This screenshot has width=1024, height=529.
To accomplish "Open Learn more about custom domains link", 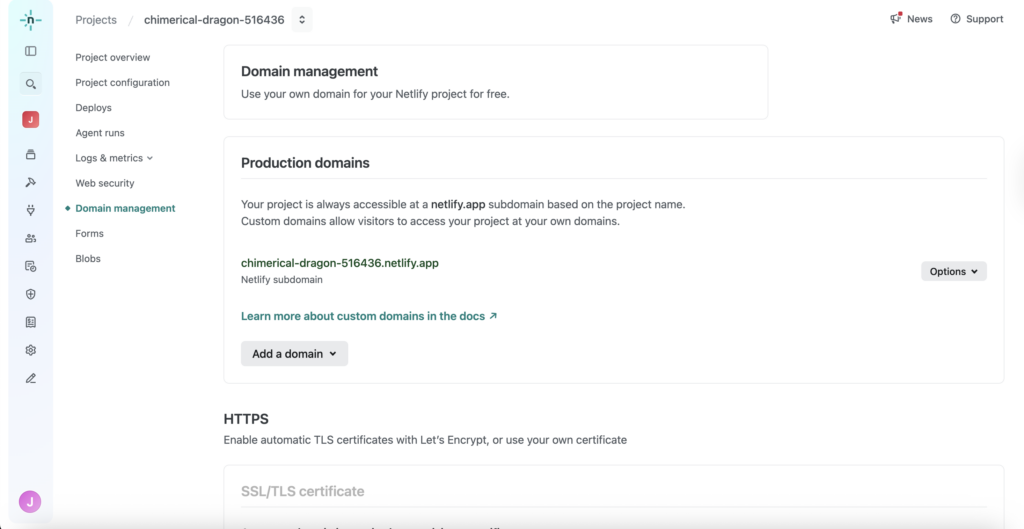I will pyautogui.click(x=368, y=316).
